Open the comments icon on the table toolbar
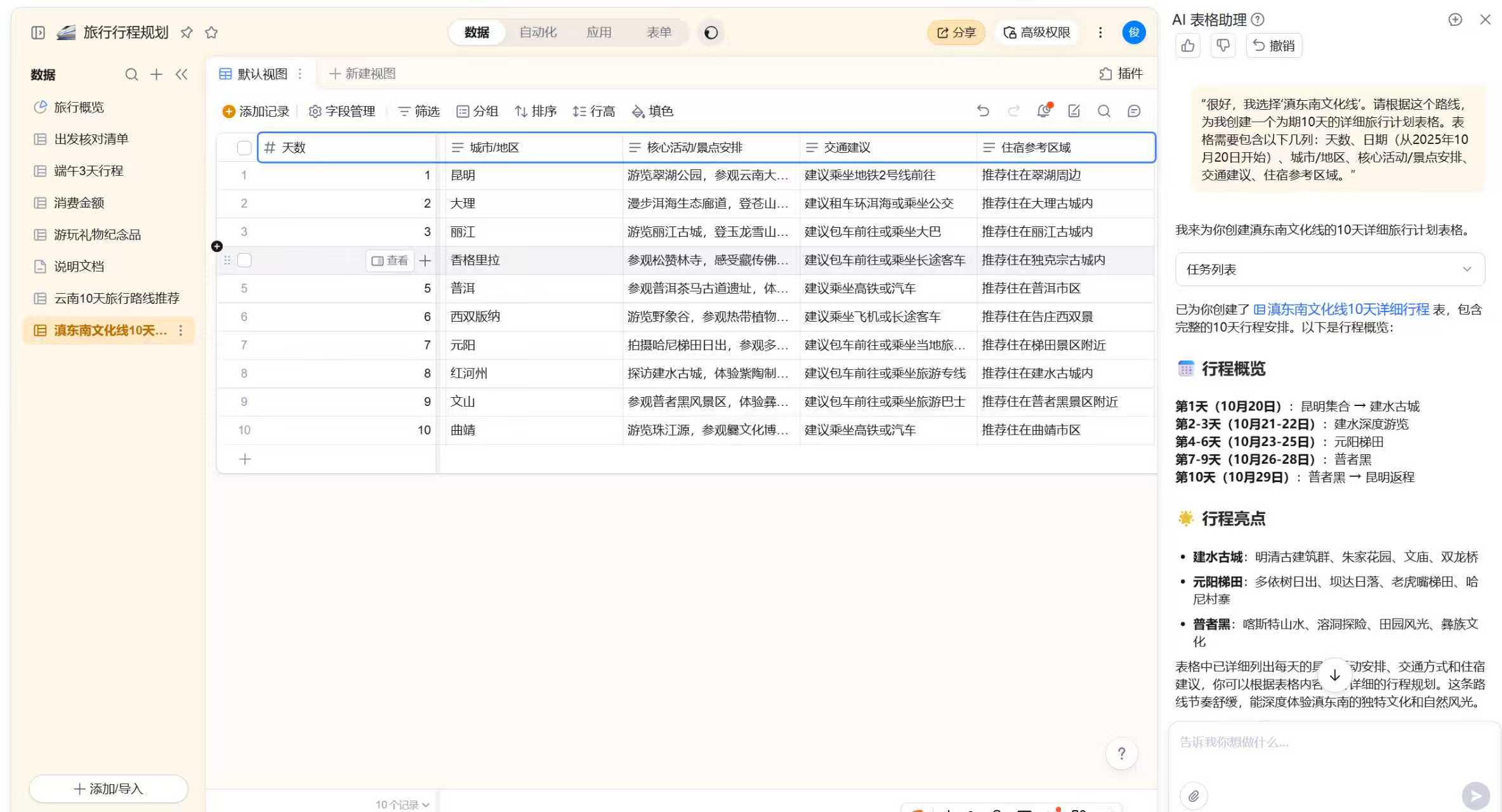 tap(1133, 111)
